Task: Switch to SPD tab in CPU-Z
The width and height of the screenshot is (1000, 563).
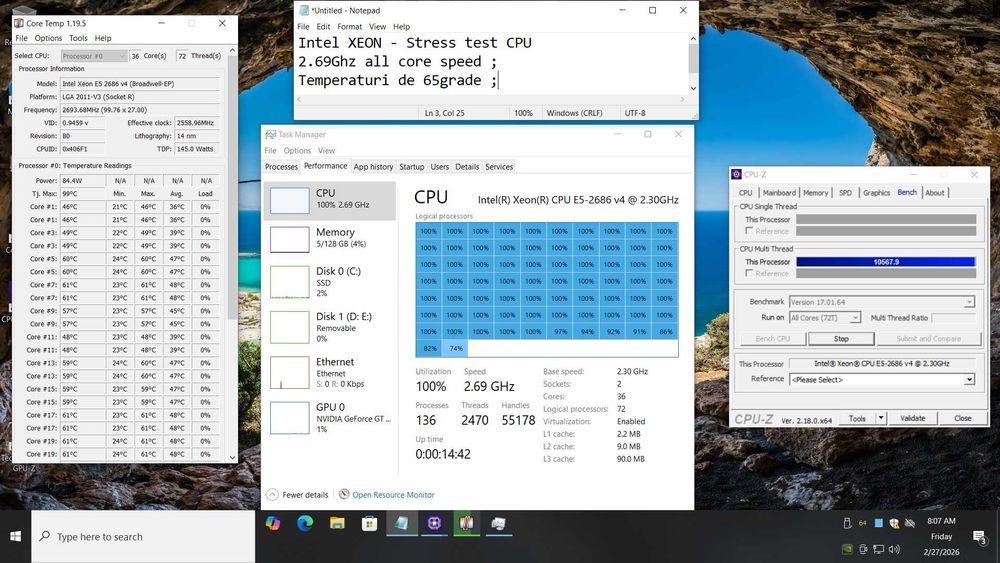Action: click(845, 193)
